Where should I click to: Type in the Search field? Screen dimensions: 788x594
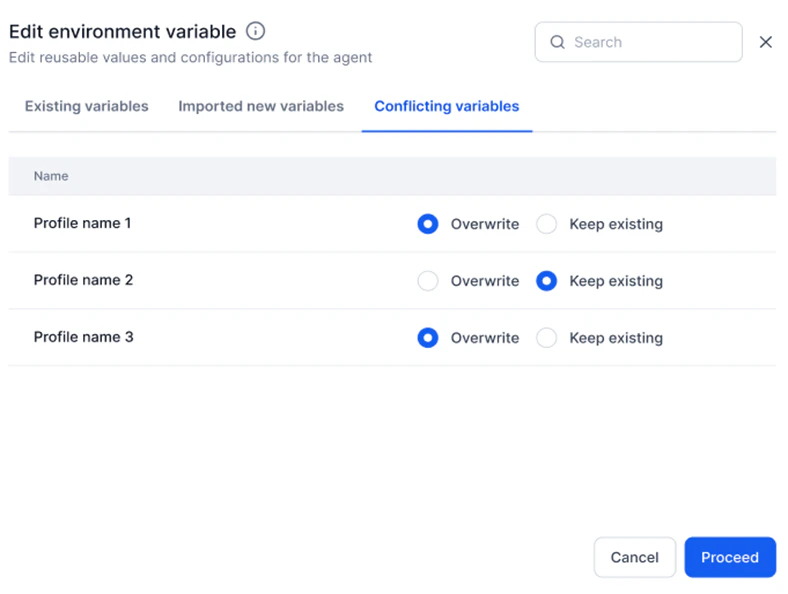(x=650, y=43)
